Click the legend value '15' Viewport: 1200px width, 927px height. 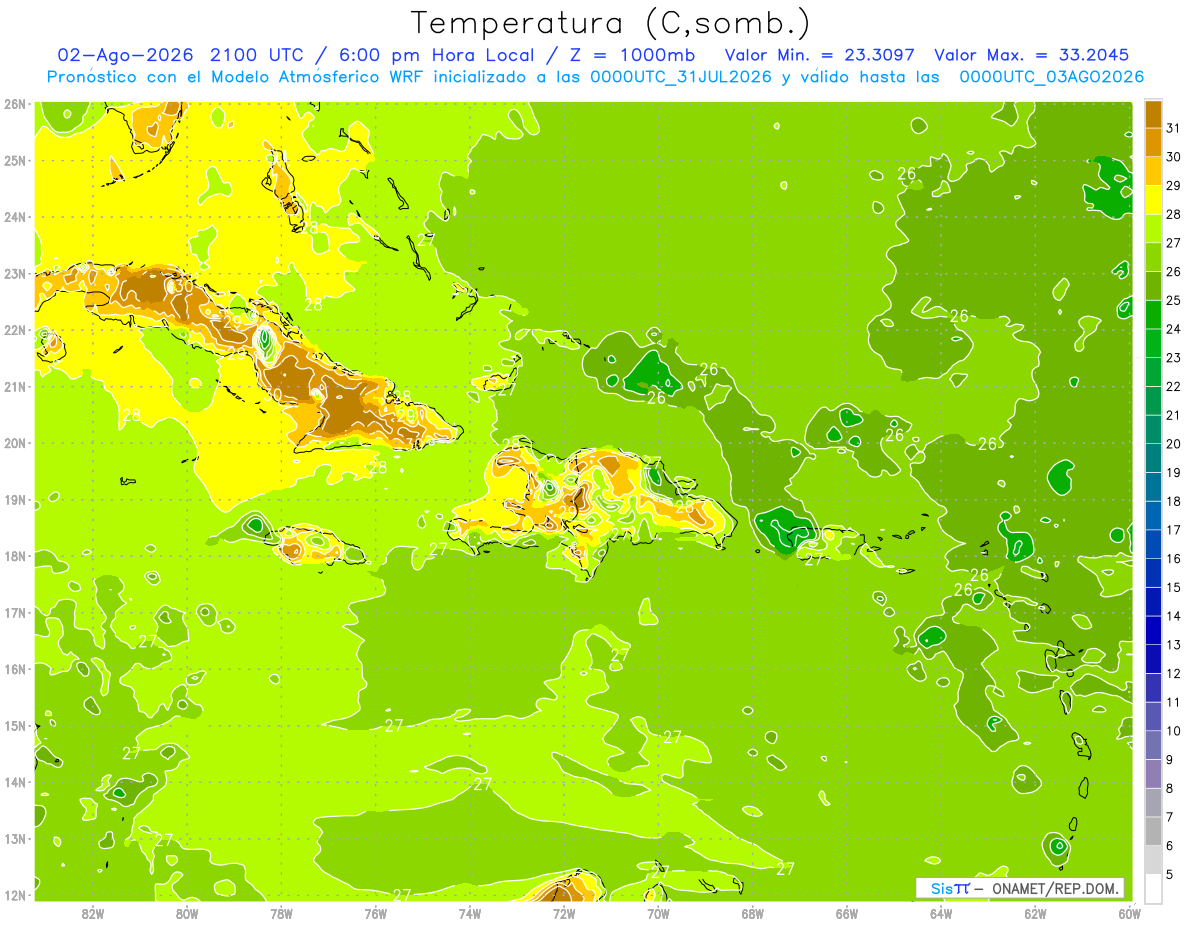1174,587
